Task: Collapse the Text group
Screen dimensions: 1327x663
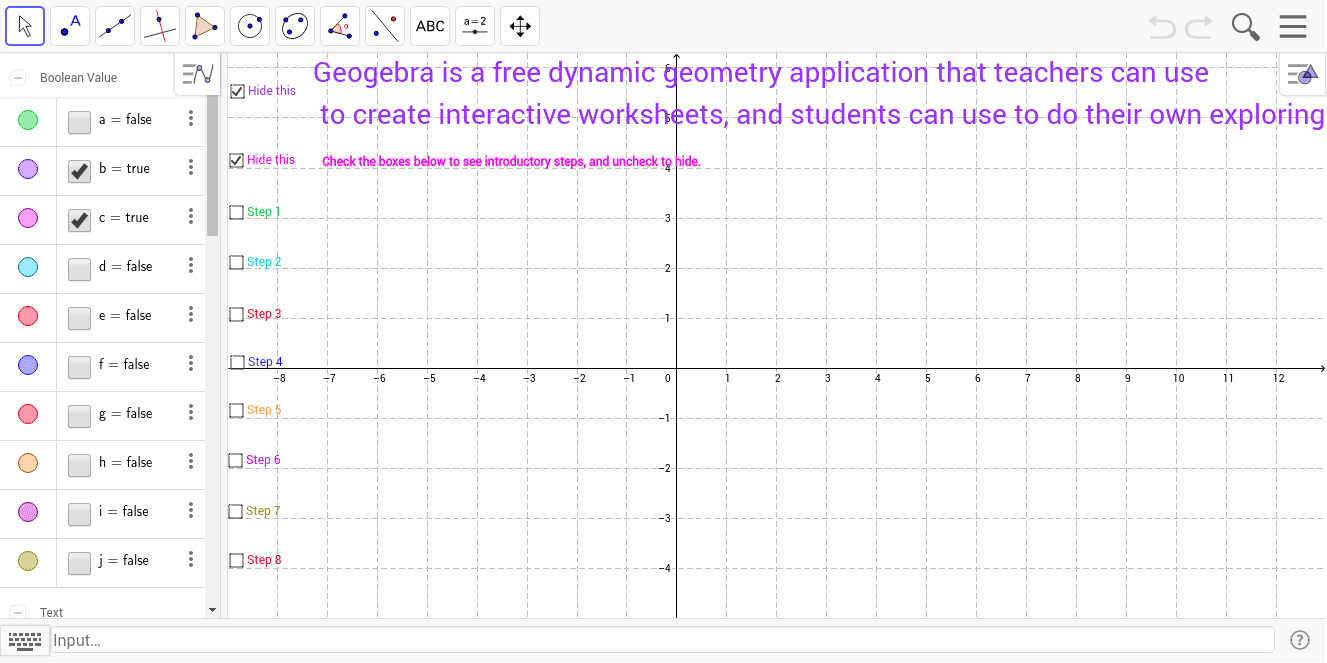Action: [x=18, y=612]
